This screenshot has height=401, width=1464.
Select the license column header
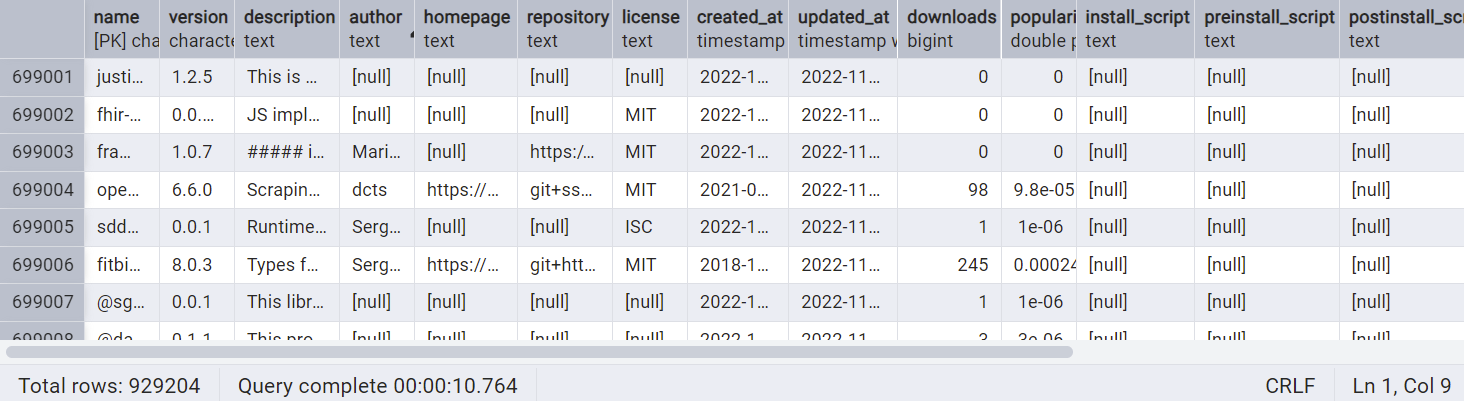650,28
